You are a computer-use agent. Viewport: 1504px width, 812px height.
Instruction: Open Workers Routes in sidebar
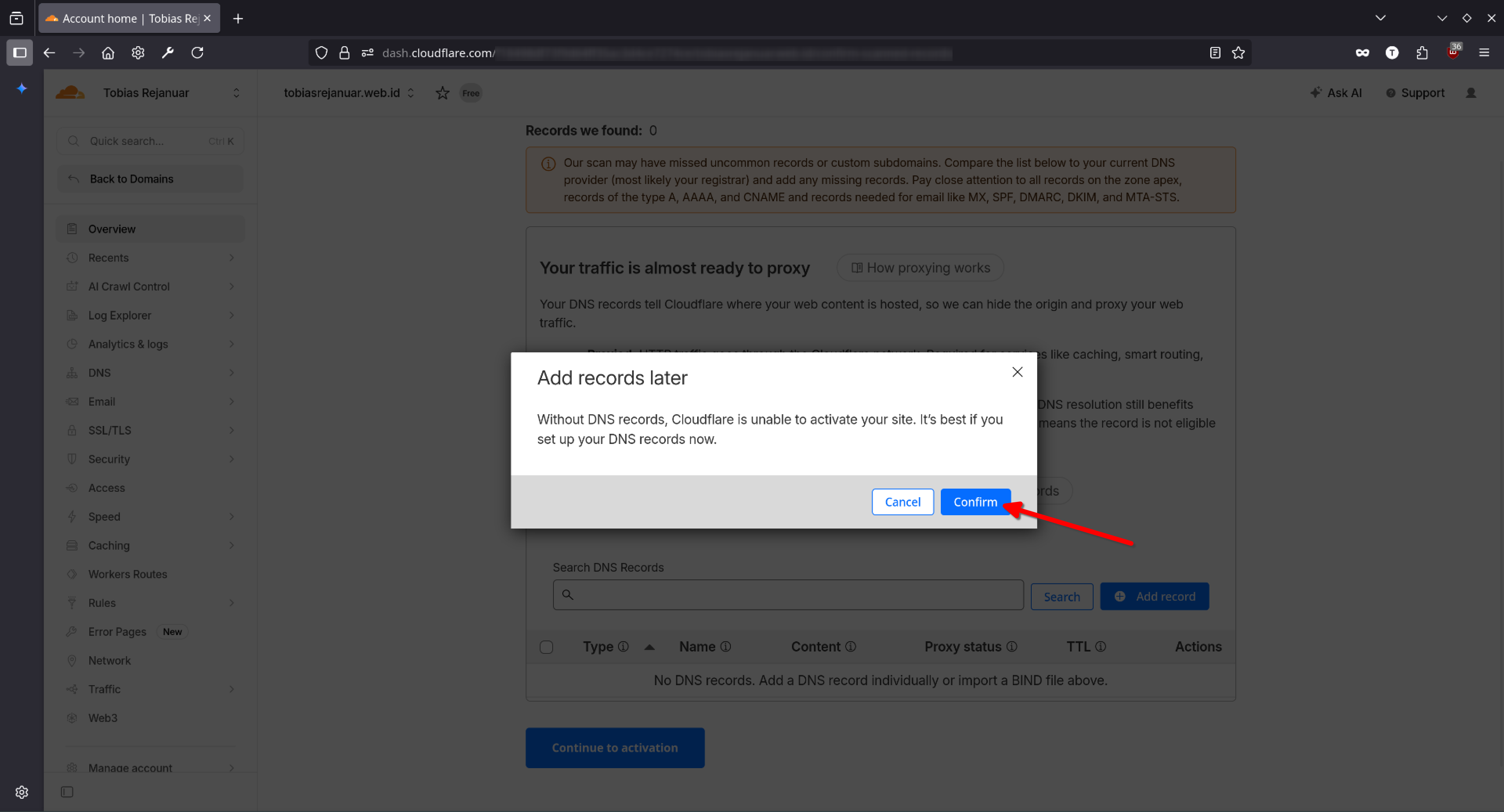[127, 574]
